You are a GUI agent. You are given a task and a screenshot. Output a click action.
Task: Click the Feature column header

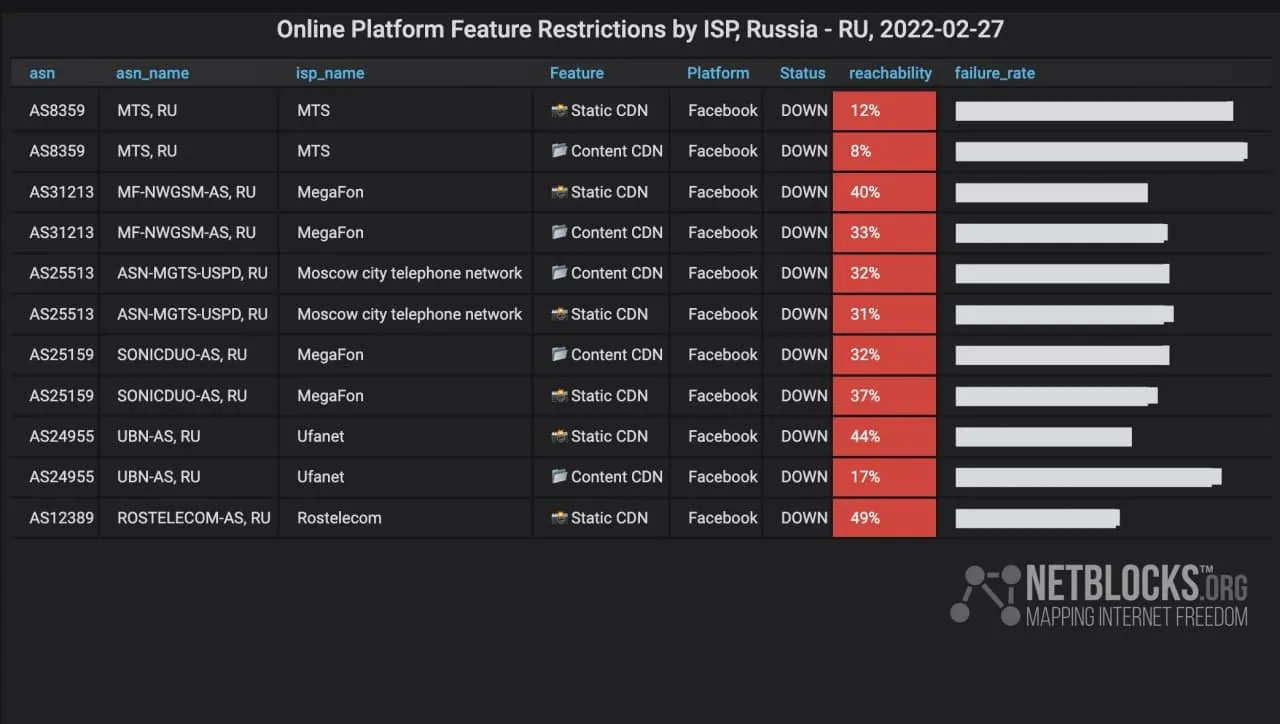[x=576, y=73]
